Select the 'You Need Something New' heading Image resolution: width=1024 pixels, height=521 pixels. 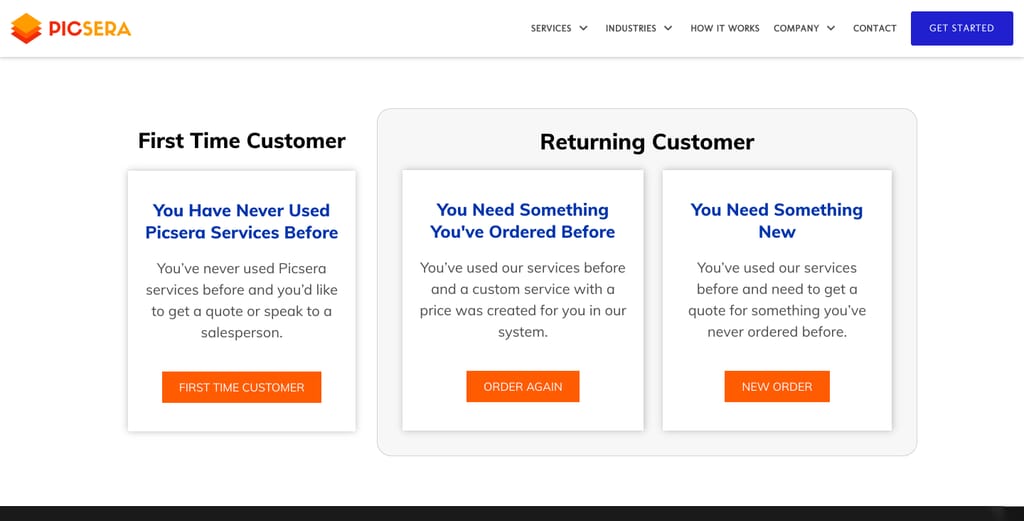[x=777, y=221]
